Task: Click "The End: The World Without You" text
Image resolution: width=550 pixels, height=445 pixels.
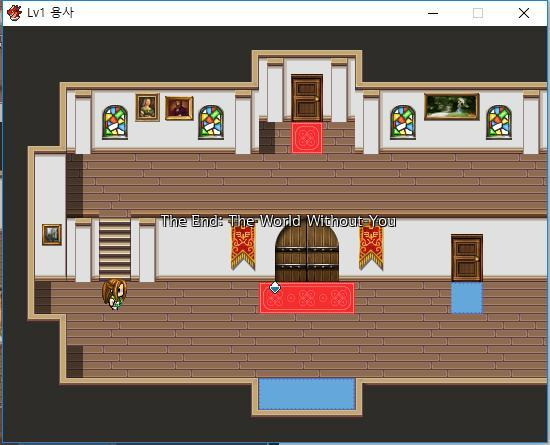Action: coord(279,221)
